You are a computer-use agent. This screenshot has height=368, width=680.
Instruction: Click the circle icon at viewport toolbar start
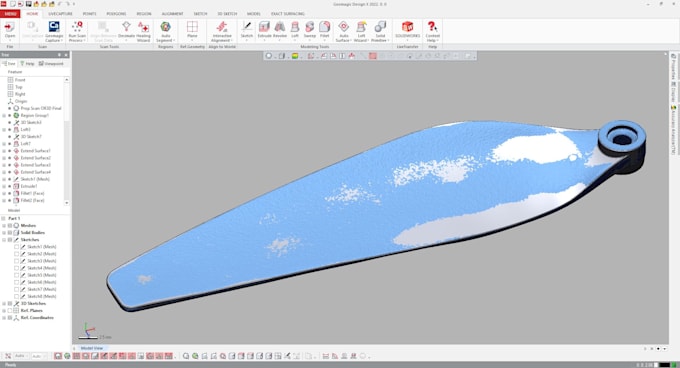pos(269,56)
